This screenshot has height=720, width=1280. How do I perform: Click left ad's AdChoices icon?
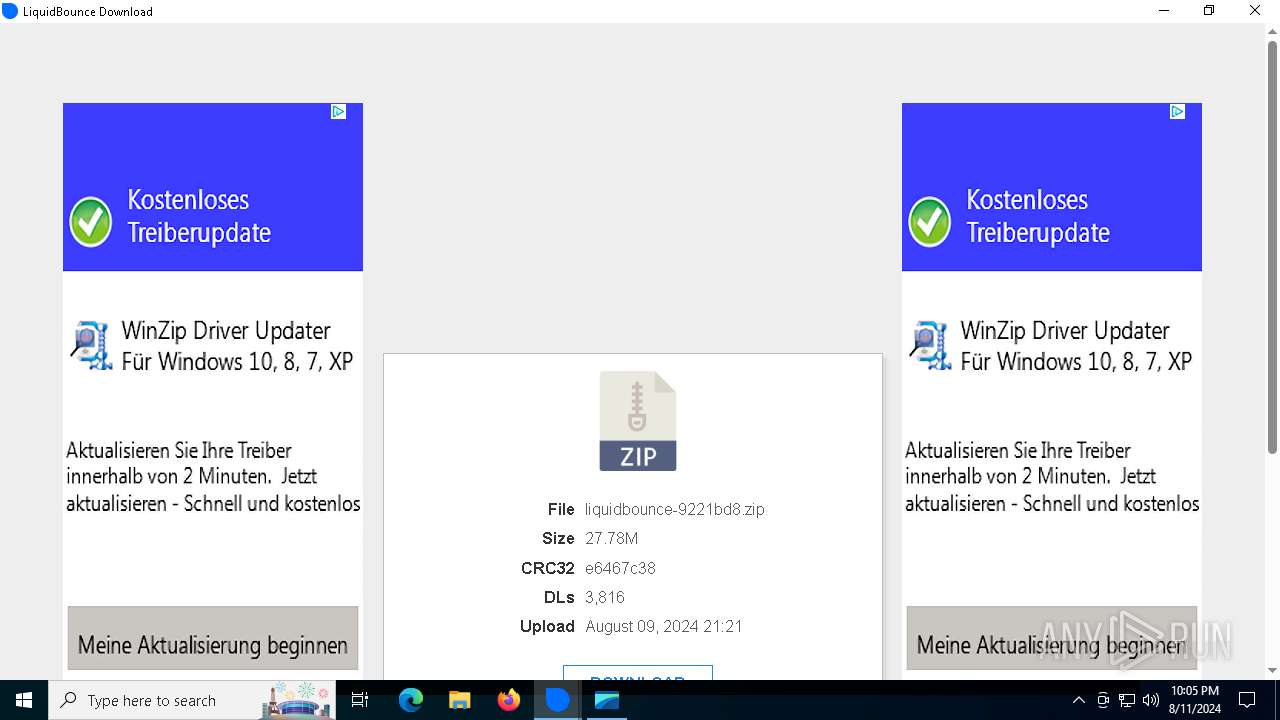339,112
